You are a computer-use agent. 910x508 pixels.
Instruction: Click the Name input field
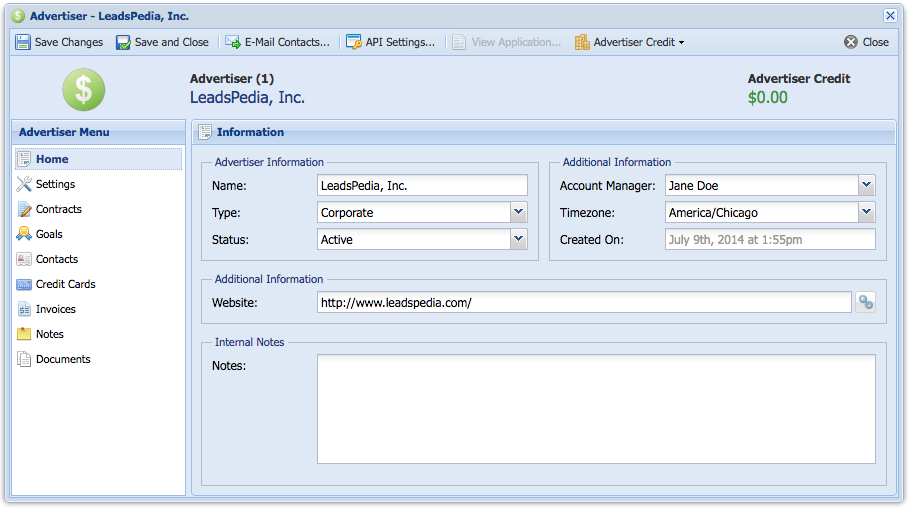[422, 186]
